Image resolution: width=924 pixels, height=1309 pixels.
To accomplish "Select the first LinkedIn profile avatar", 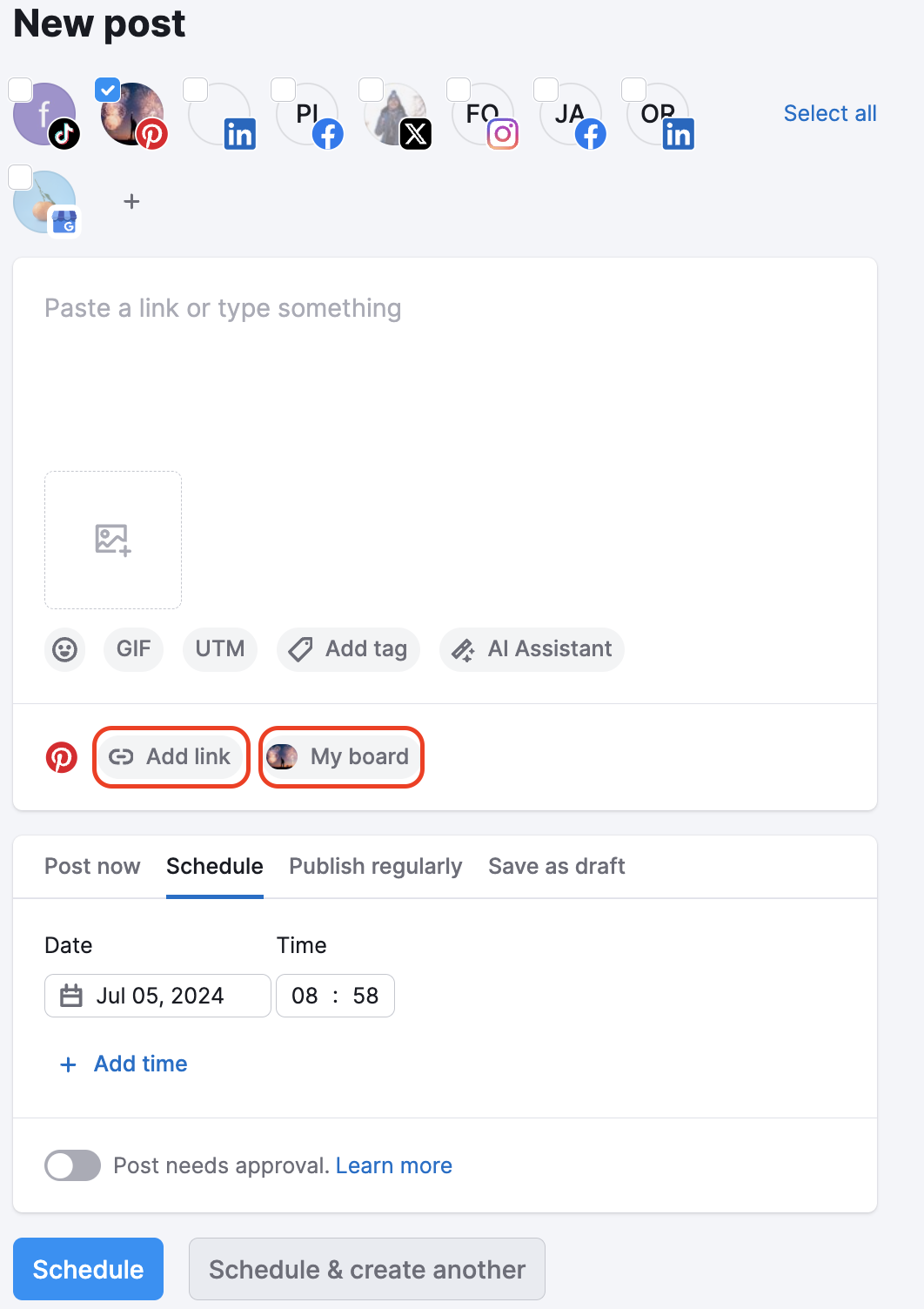I will coord(220,114).
